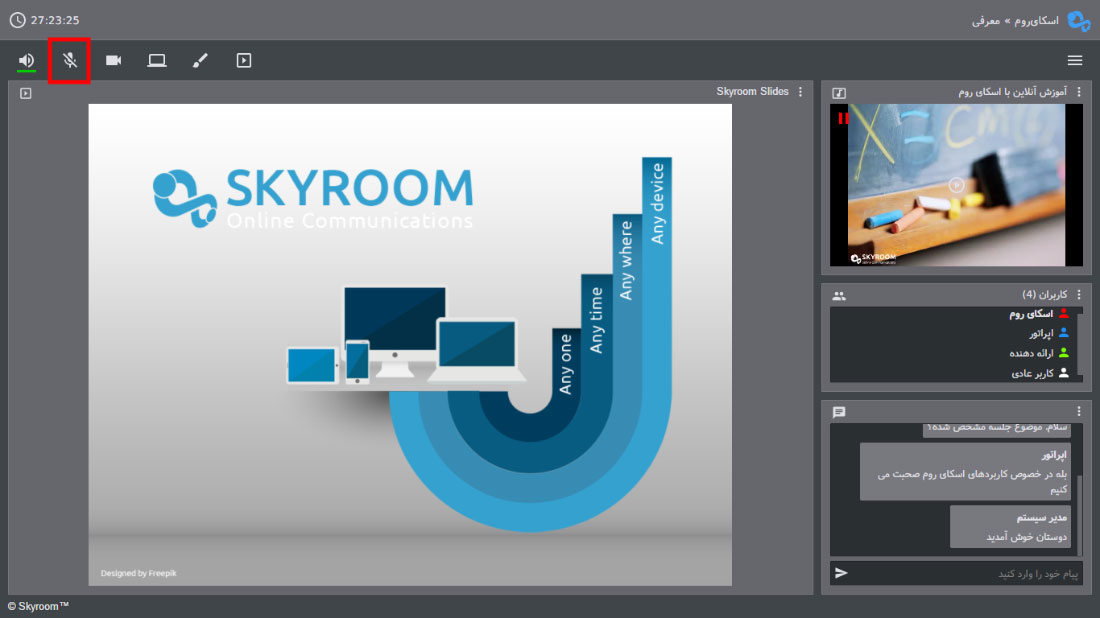Open the users panel three-dot options
The height and width of the screenshot is (618, 1100).
click(x=1079, y=295)
